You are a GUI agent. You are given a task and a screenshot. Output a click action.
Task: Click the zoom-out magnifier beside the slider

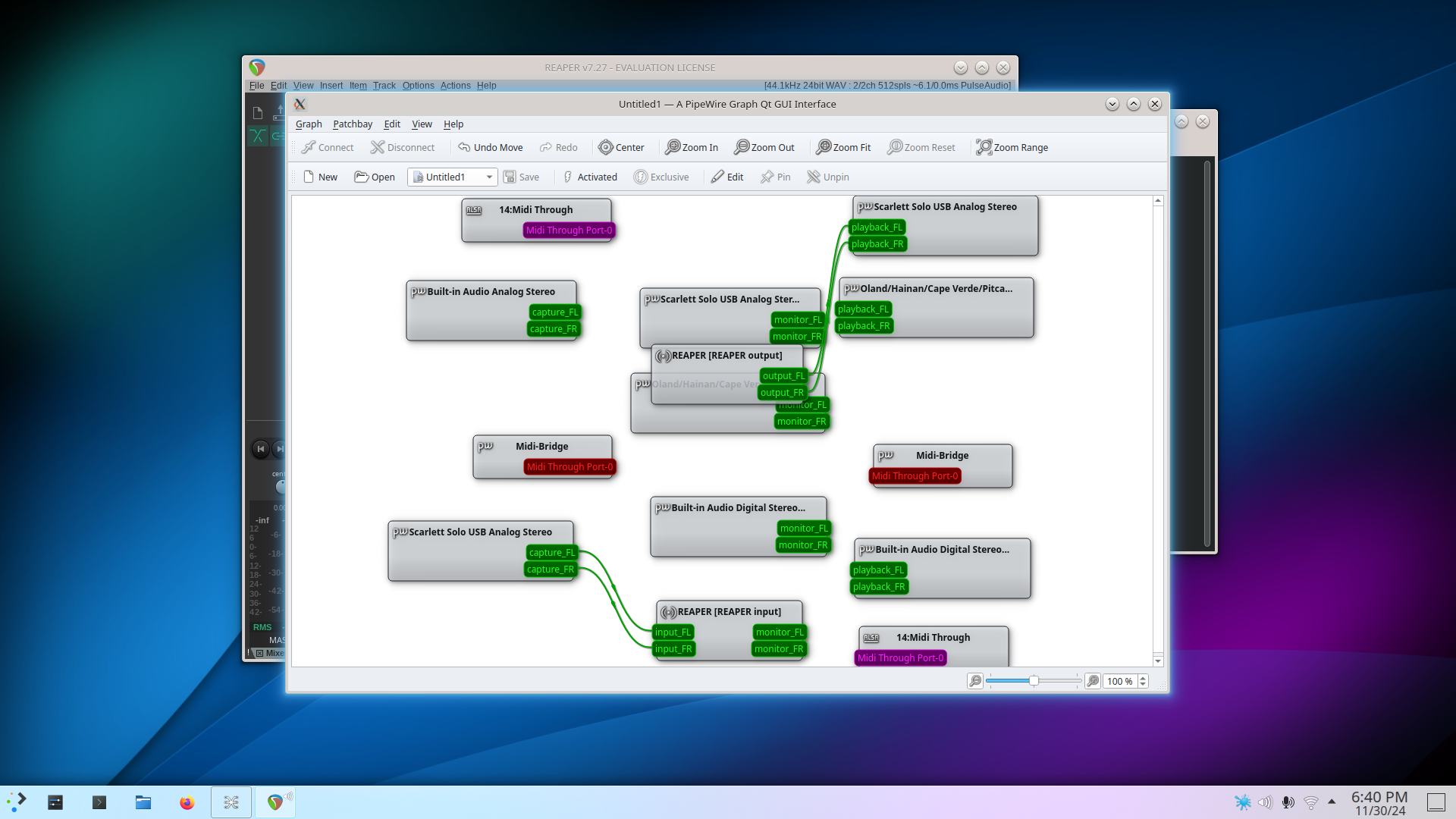point(975,681)
